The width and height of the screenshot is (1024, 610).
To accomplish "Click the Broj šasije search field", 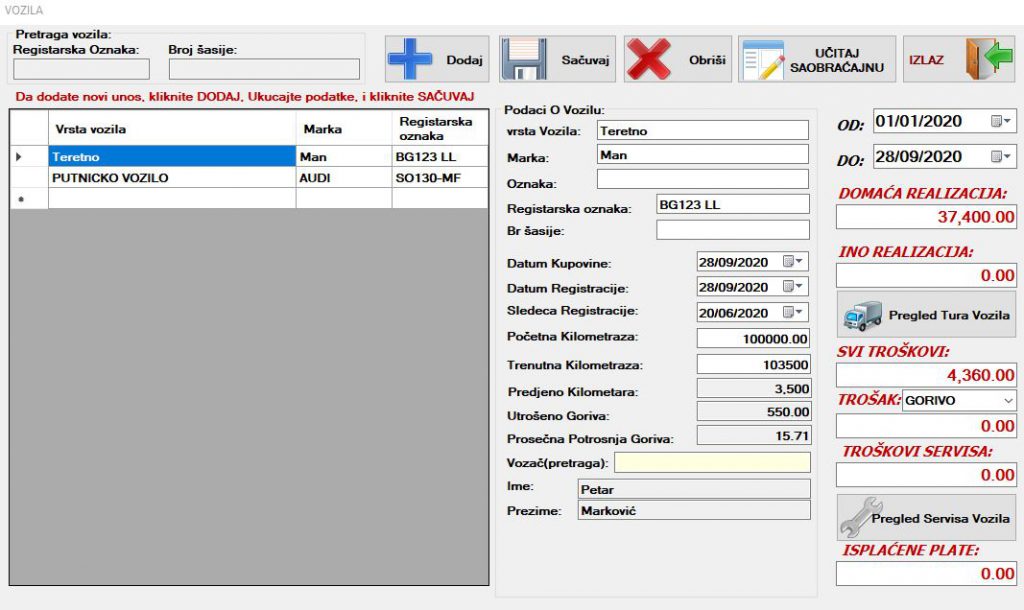I will pyautogui.click(x=264, y=69).
